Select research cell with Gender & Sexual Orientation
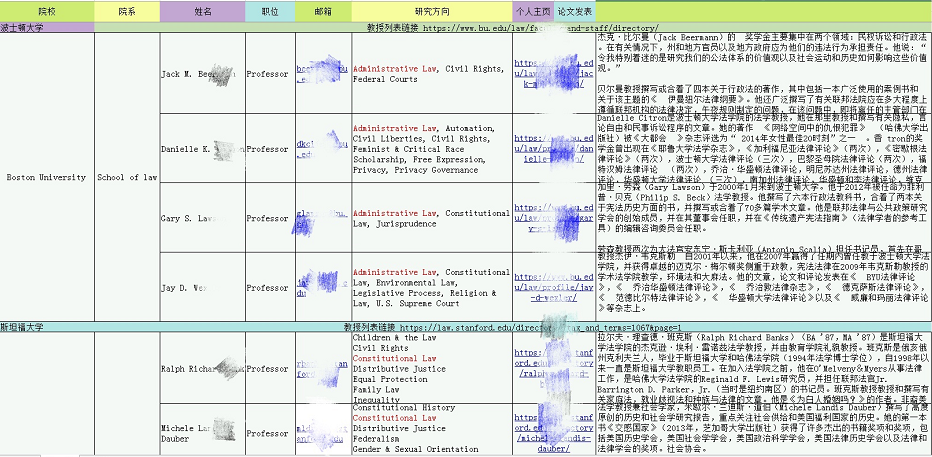 pos(432,431)
